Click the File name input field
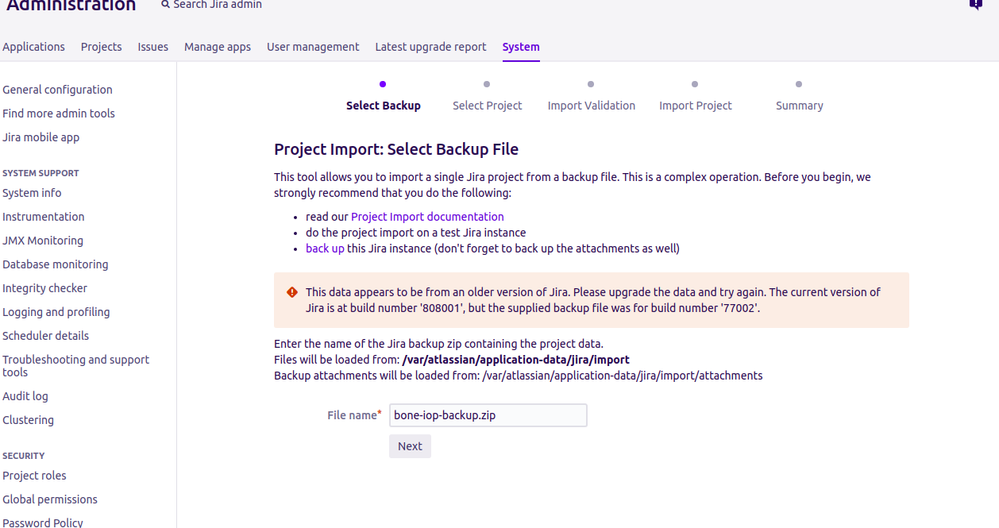999x528 pixels. 488,415
